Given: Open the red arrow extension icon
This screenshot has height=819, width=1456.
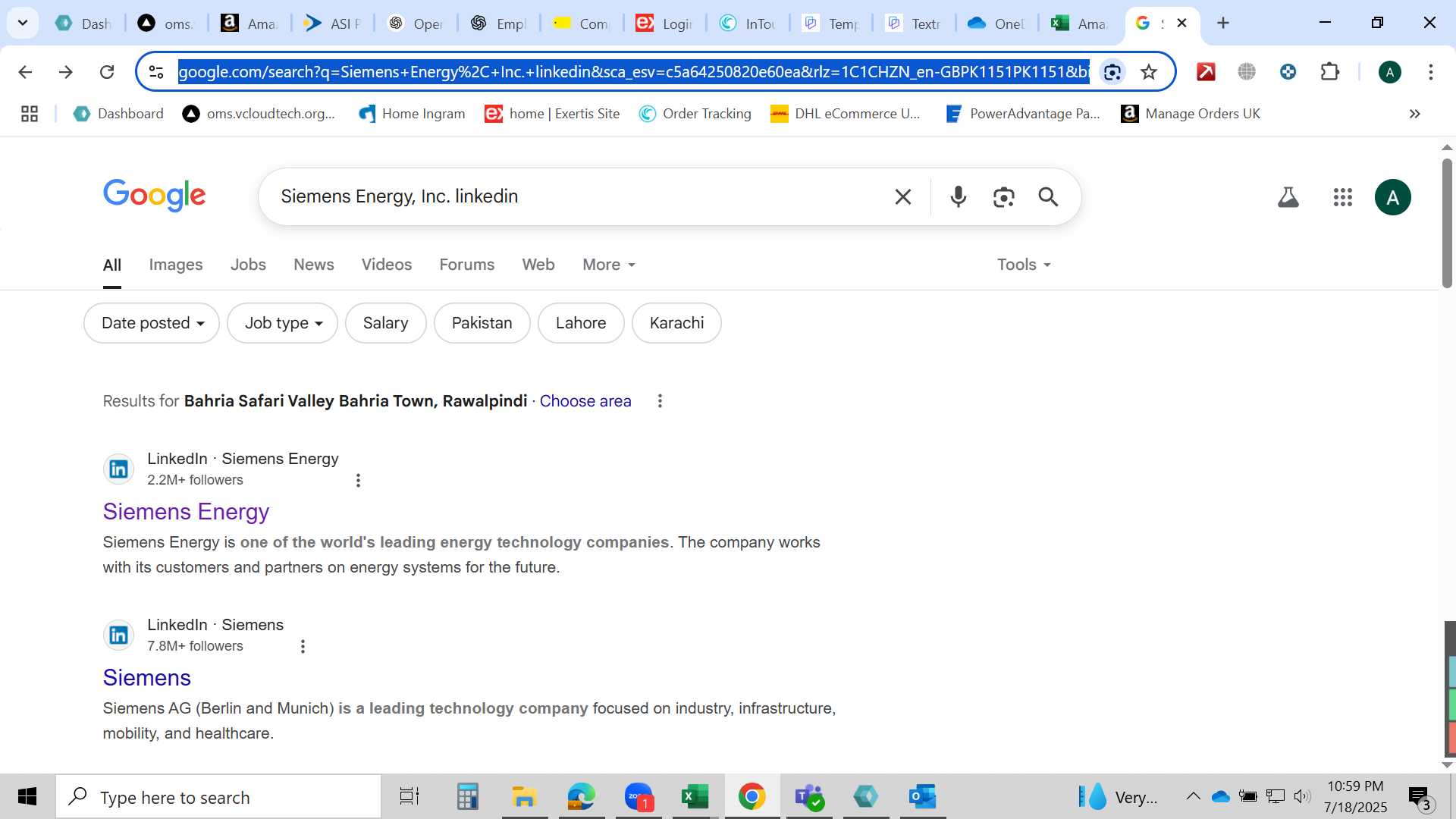Looking at the screenshot, I should (x=1206, y=72).
